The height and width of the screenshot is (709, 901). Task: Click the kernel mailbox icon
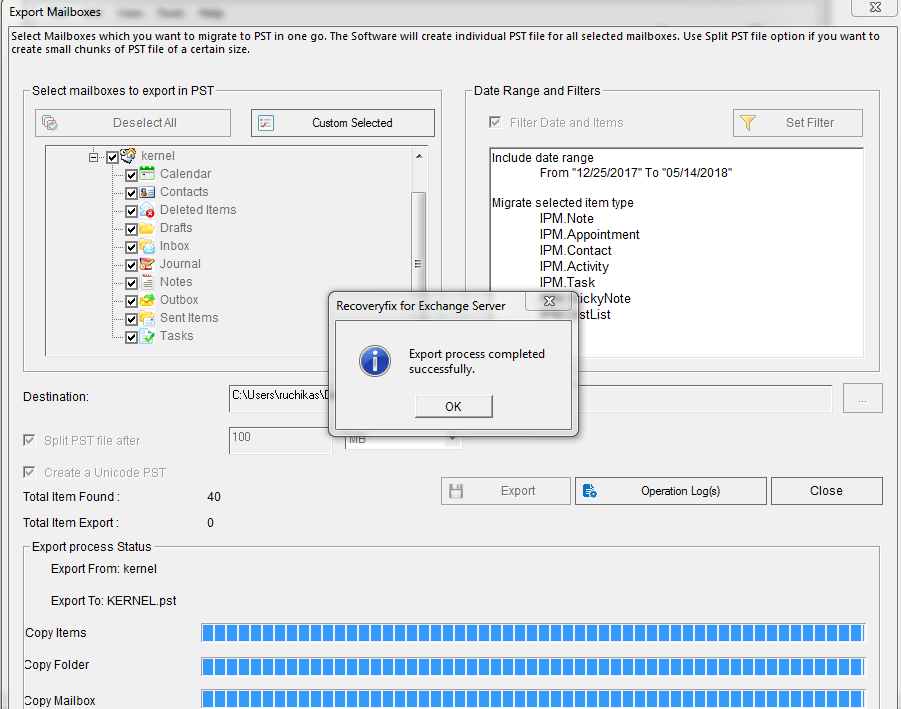[128, 155]
